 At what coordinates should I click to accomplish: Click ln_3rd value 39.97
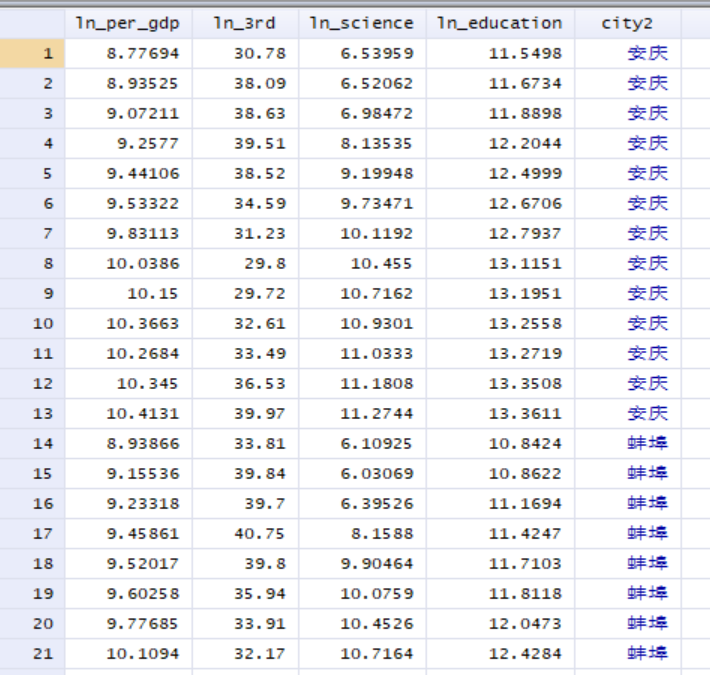click(260, 413)
